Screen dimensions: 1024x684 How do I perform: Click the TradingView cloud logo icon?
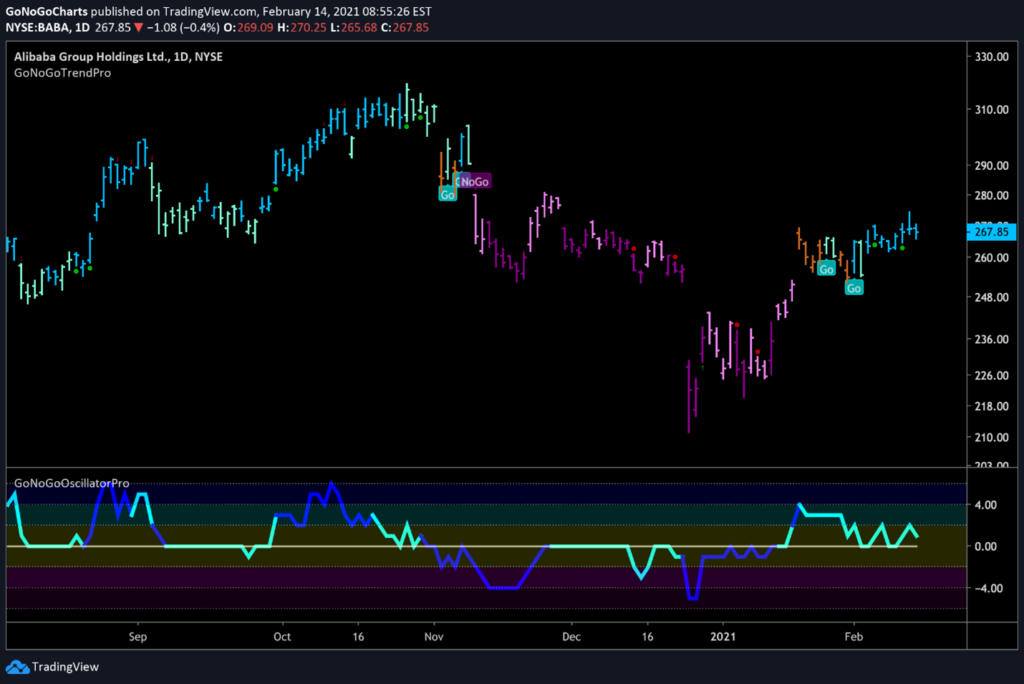[x=18, y=667]
